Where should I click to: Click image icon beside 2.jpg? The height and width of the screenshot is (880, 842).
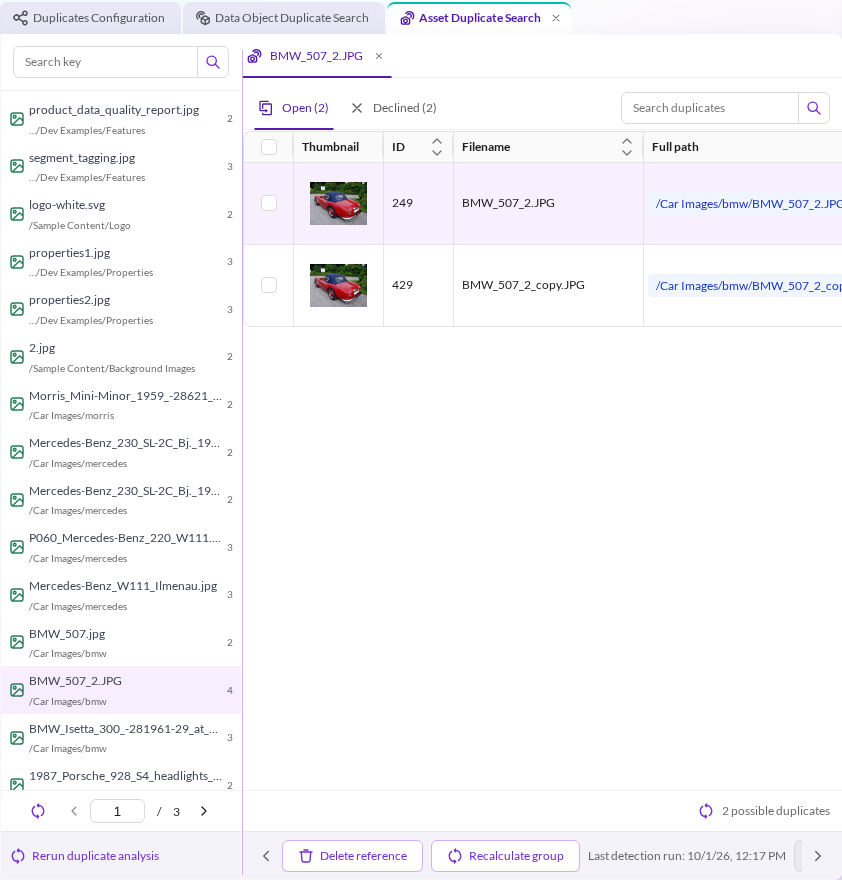point(17,357)
